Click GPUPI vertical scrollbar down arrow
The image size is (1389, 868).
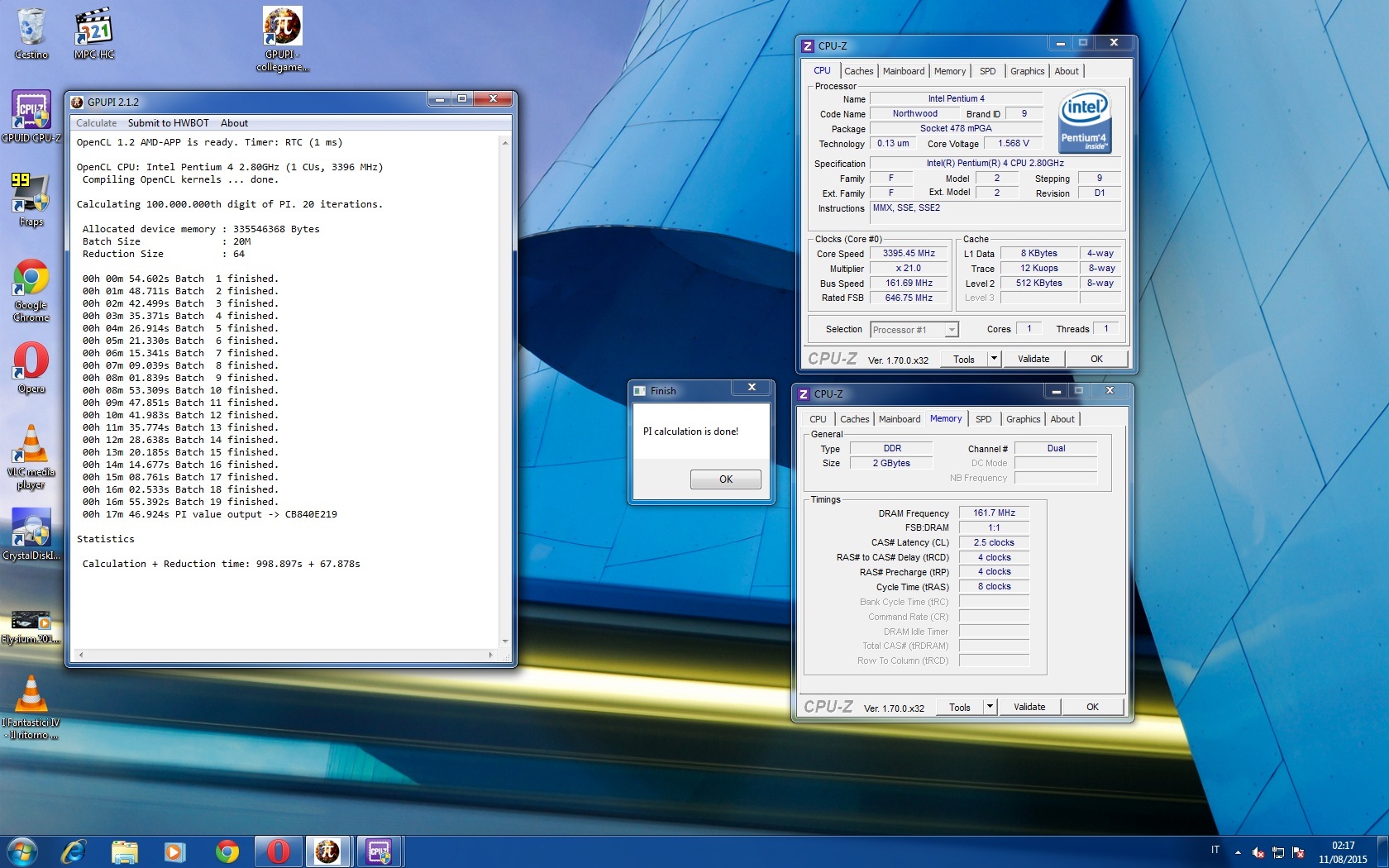505,641
